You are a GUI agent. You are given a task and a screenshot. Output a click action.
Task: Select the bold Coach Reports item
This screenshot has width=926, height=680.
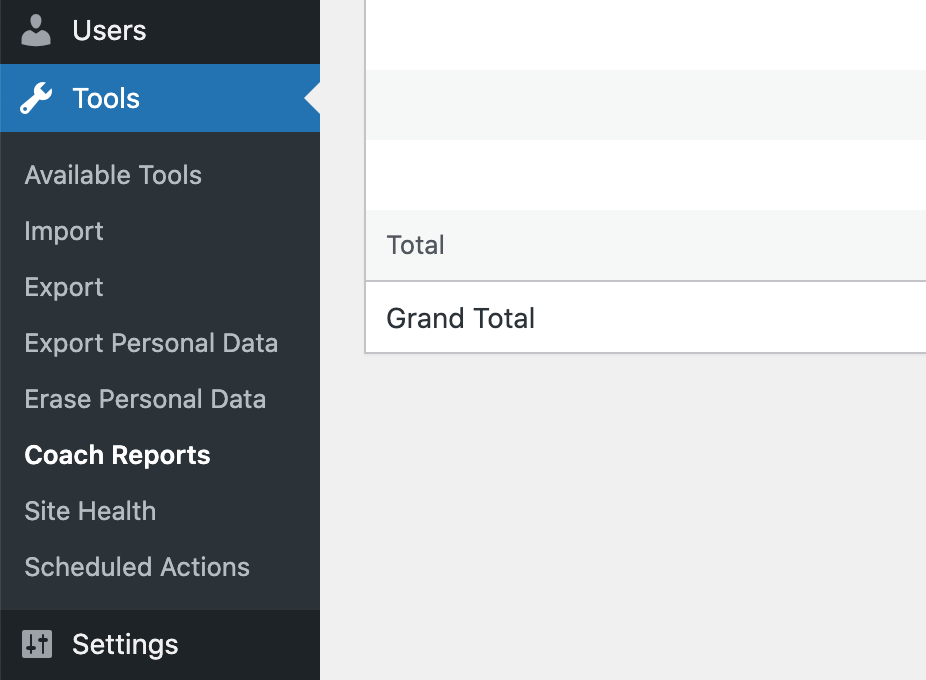[118, 455]
